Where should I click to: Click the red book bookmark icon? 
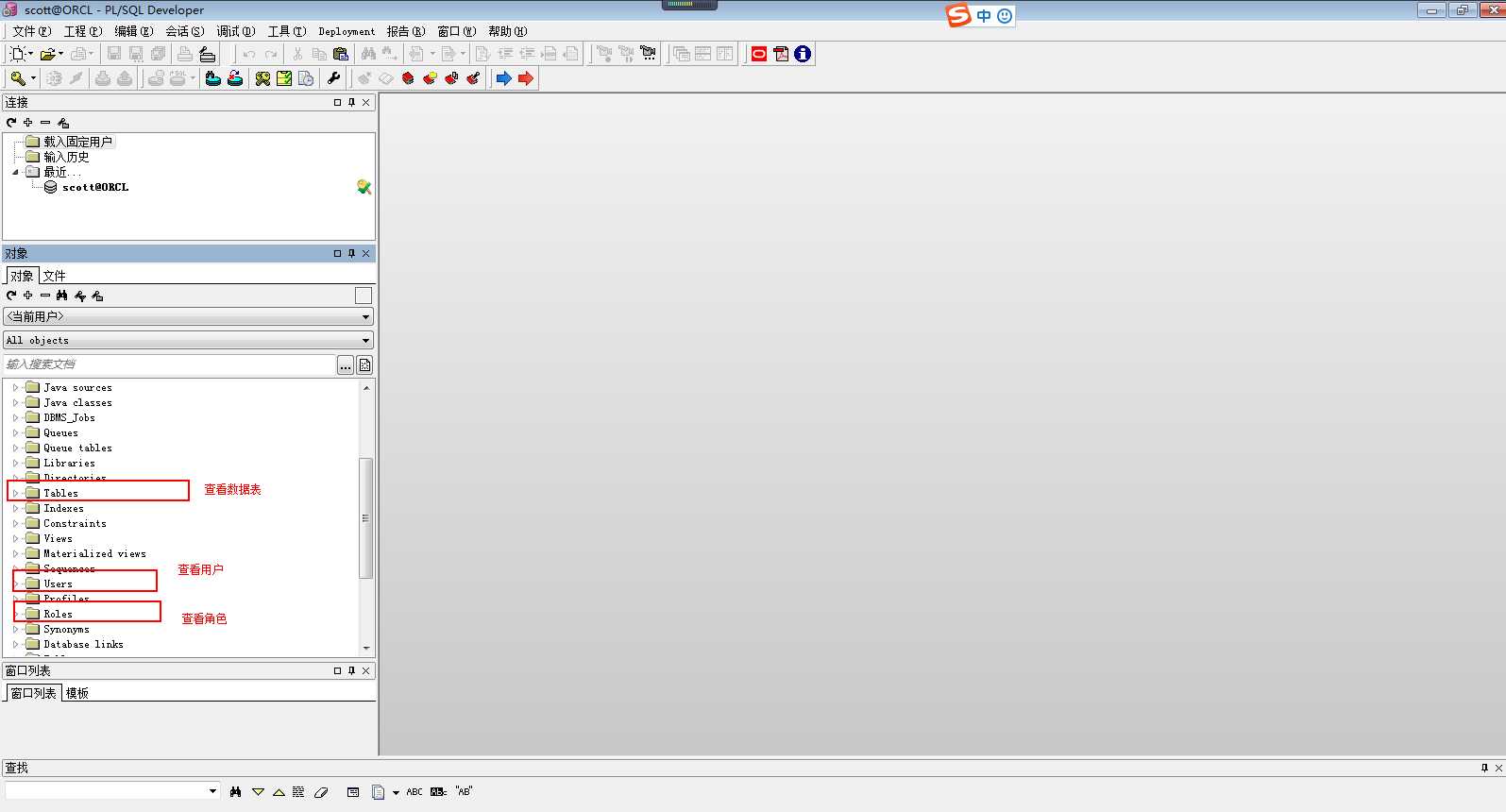pyautogui.click(x=408, y=78)
